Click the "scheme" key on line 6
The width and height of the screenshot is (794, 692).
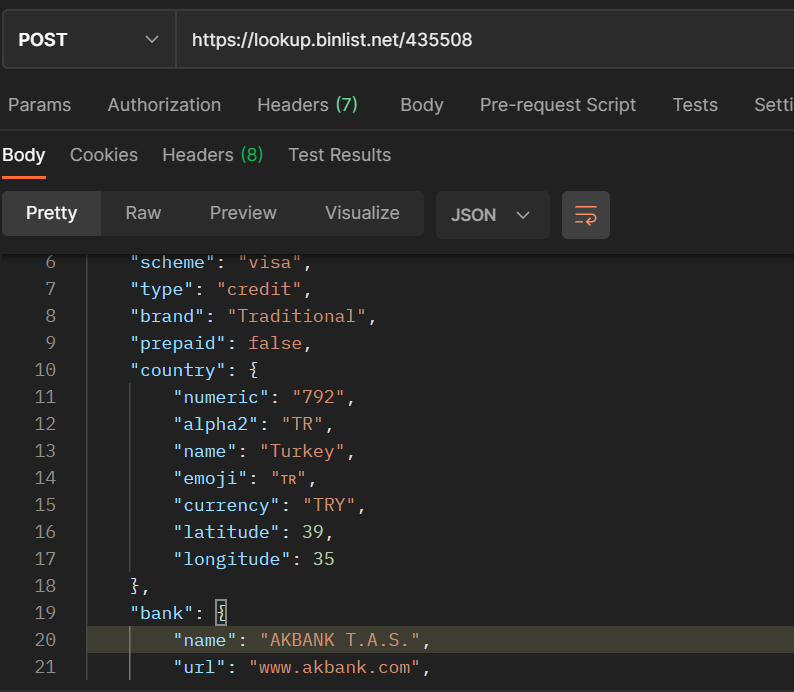point(173,262)
